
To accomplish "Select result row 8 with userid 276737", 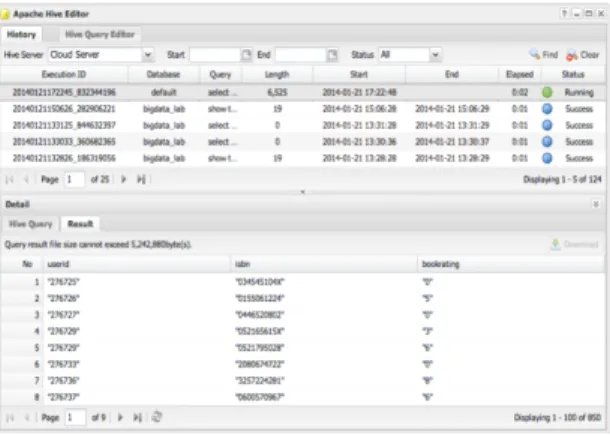I will [303, 397].
